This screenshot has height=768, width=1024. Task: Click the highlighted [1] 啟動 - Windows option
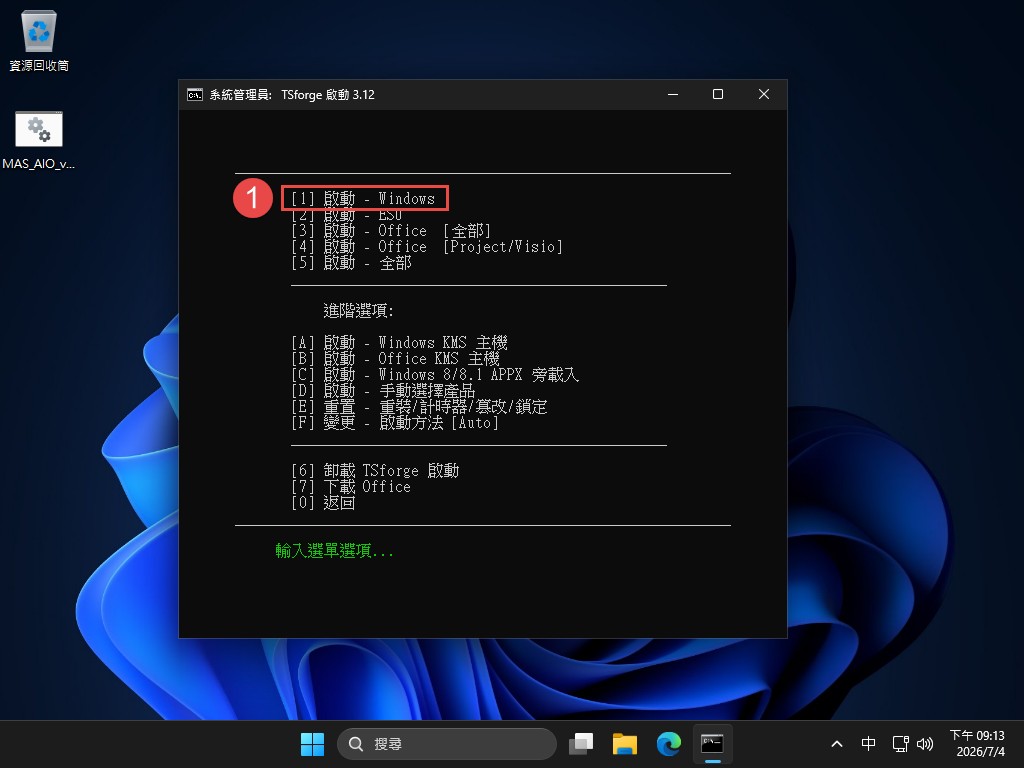364,198
